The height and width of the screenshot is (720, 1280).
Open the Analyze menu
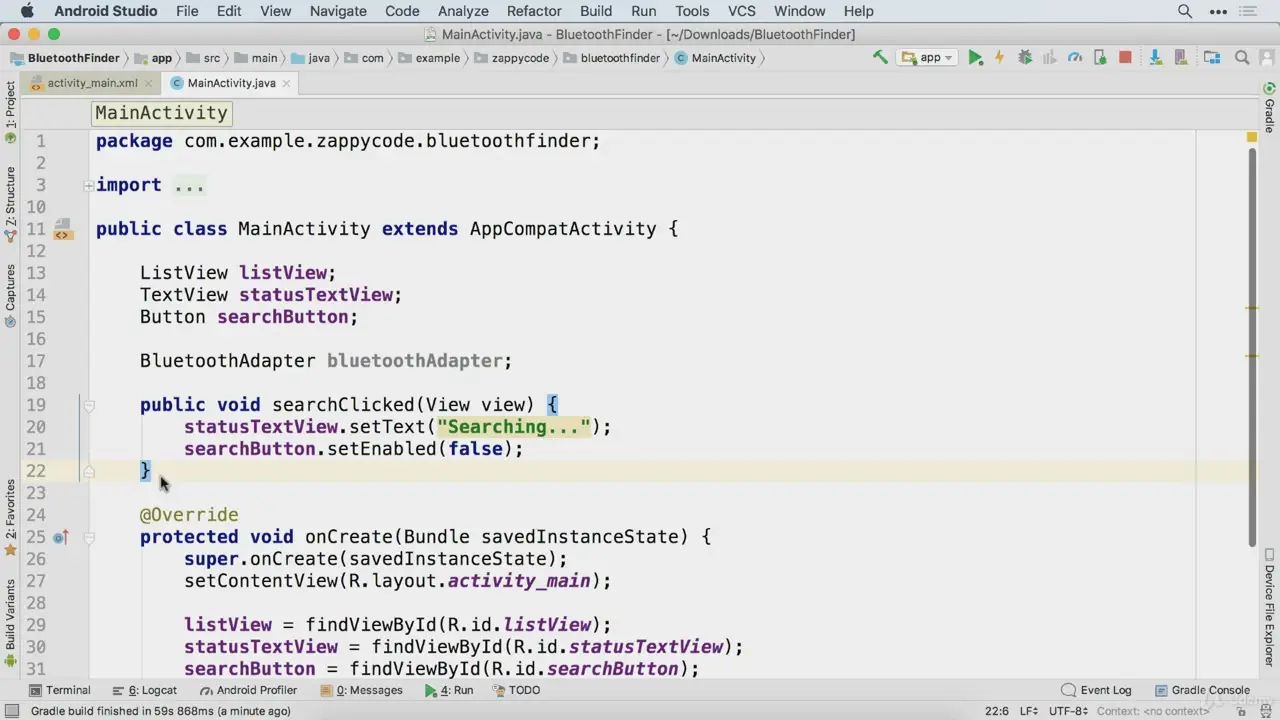463,11
